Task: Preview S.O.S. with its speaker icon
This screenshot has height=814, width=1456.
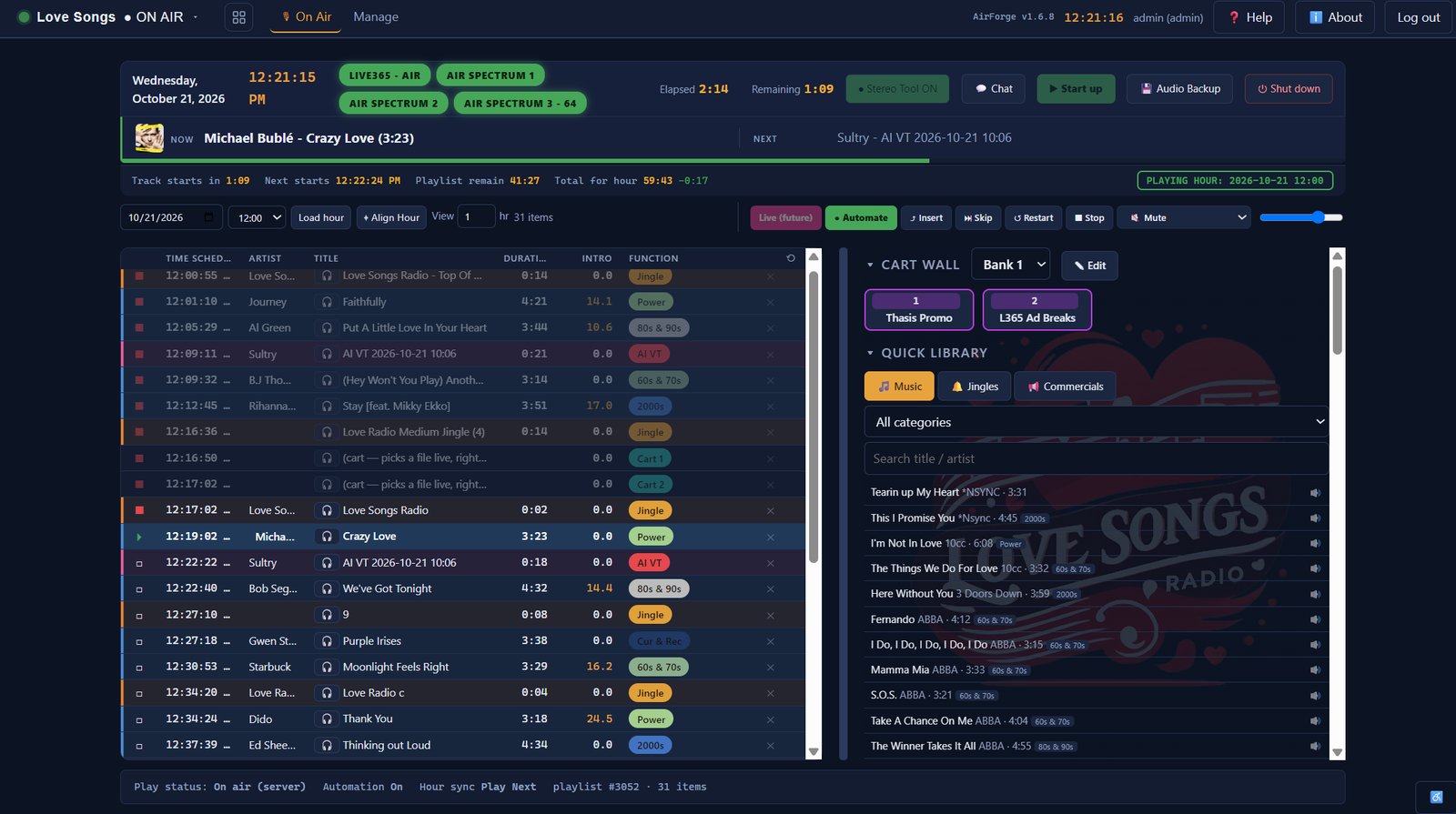Action: point(1315,696)
